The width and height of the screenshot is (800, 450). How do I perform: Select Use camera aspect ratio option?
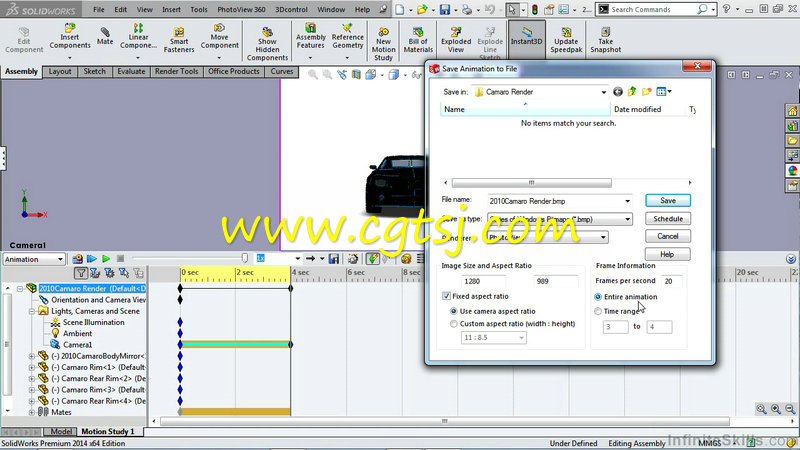pyautogui.click(x=453, y=311)
